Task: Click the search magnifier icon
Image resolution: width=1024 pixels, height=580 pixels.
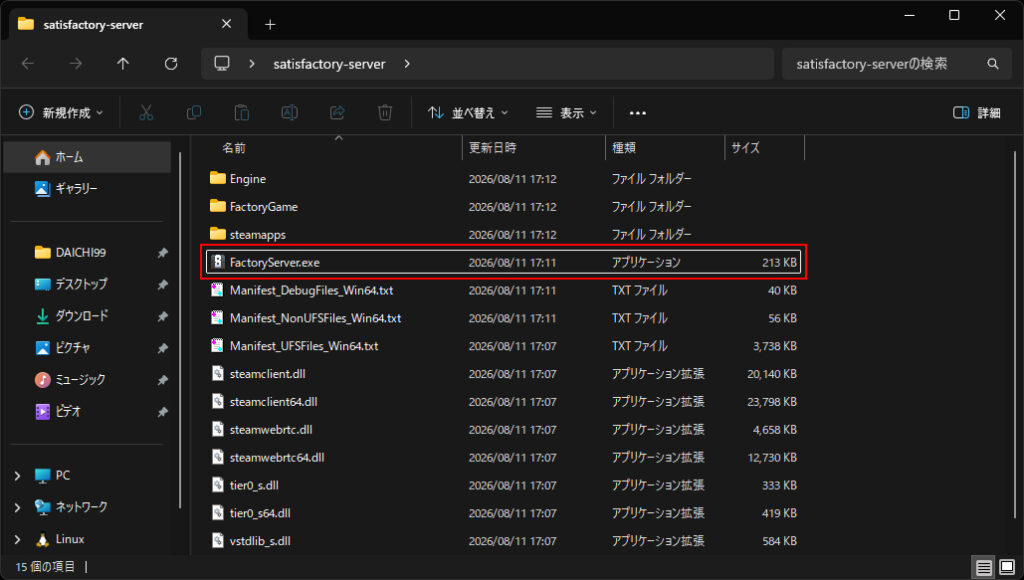Action: (x=993, y=64)
